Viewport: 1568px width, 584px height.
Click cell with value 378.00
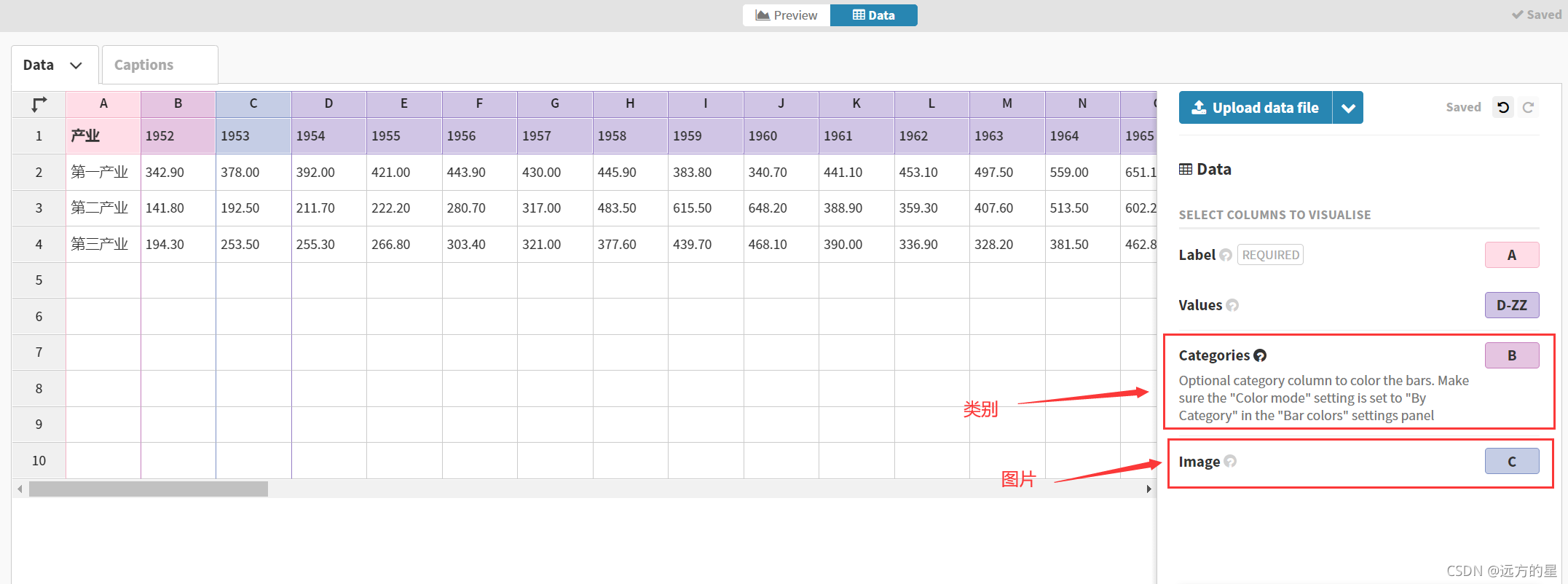point(253,173)
